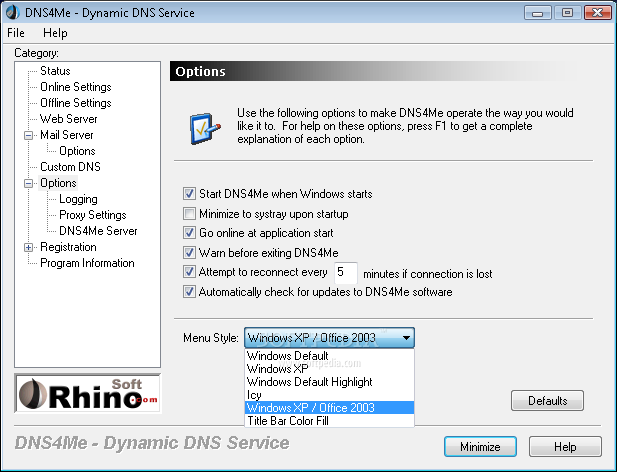Click the Options checklist icon

click(205, 129)
